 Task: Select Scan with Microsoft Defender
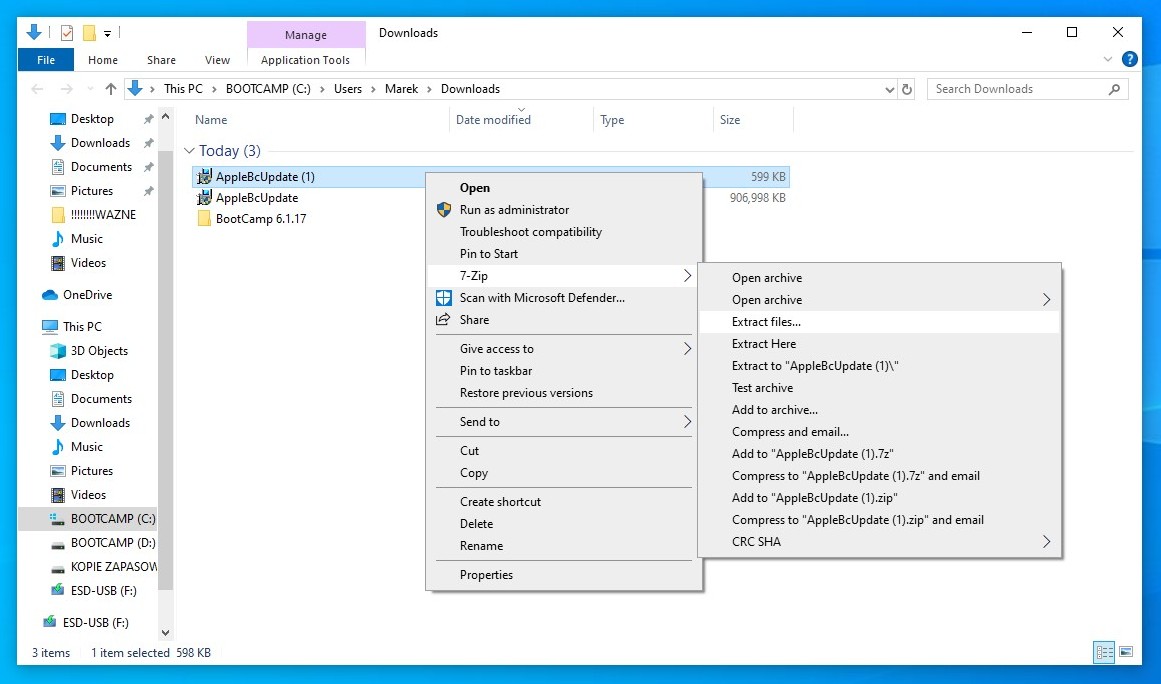tap(564, 298)
